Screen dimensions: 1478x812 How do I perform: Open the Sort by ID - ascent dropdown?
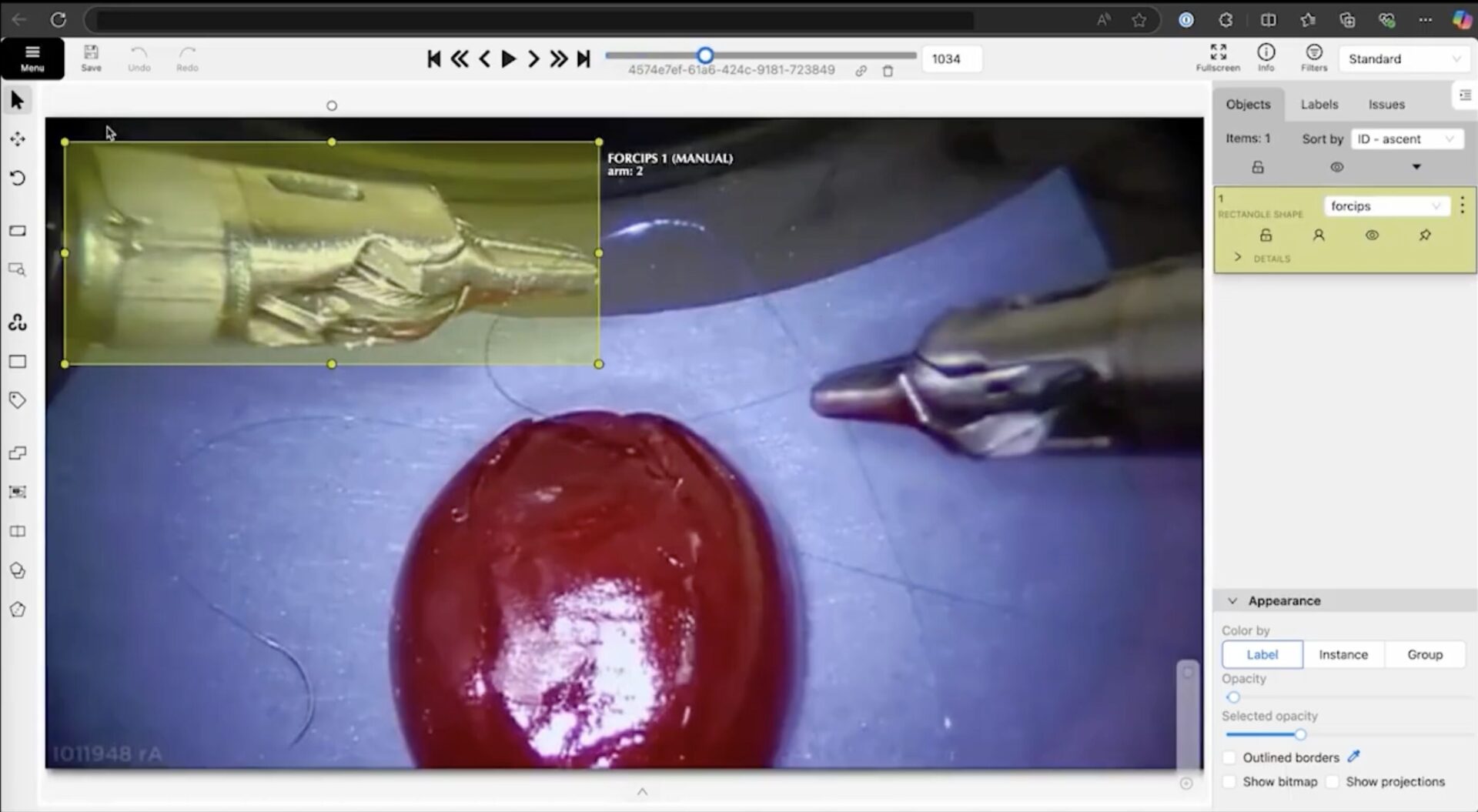click(1406, 139)
